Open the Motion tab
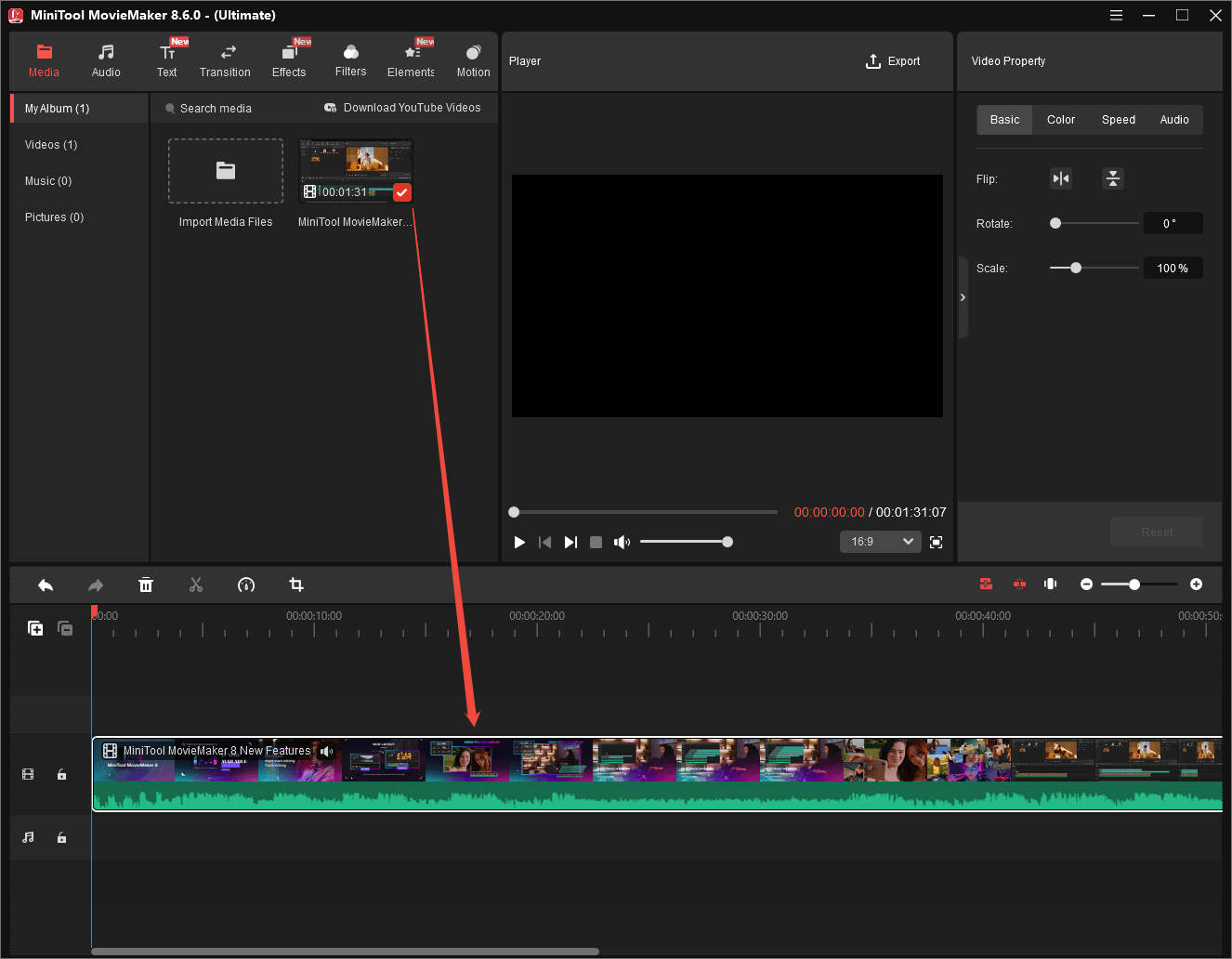 tap(473, 61)
